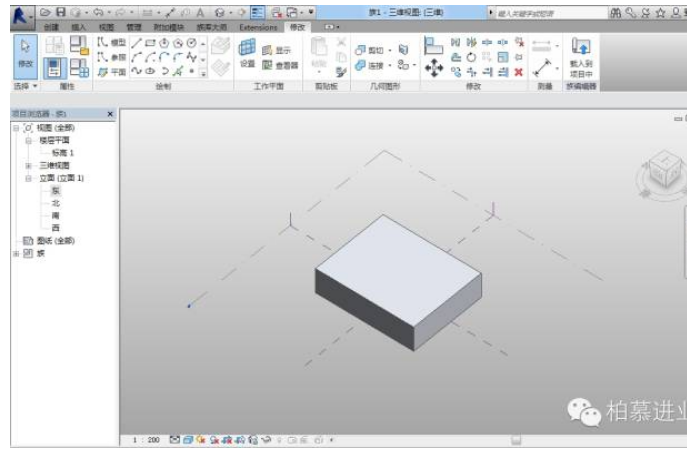Click the Save icon in quick access toolbar
Viewport: 691px width, 455px height.
(61, 12)
